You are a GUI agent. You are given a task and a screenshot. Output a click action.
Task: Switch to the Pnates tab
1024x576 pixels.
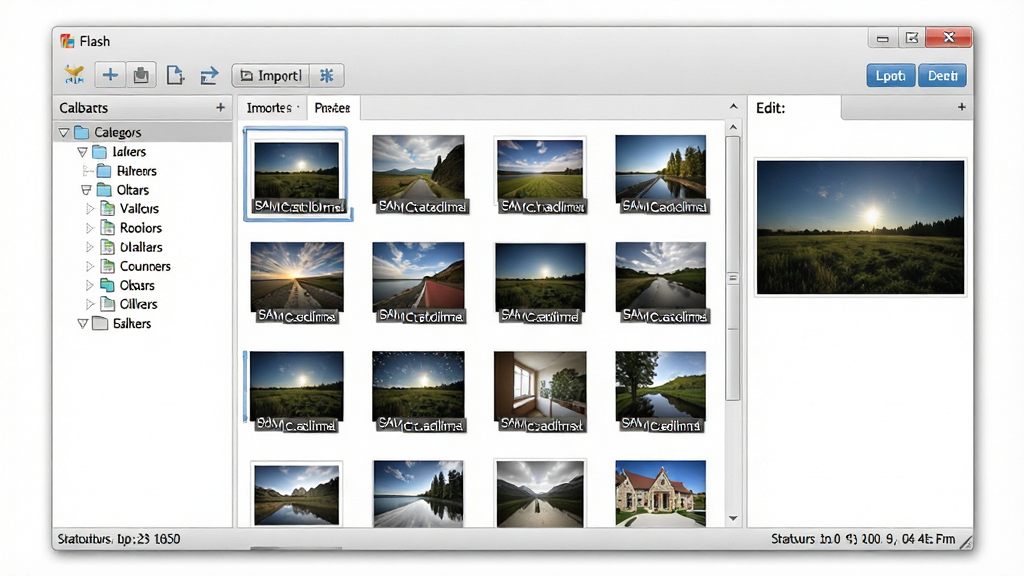tap(332, 108)
